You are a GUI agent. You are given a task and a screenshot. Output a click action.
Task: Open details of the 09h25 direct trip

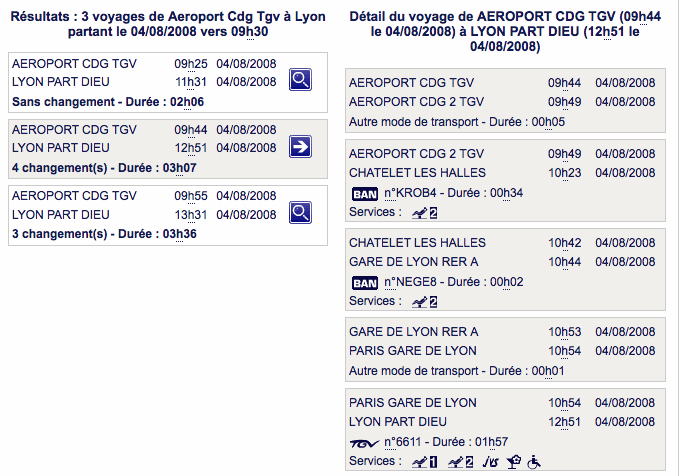click(x=300, y=80)
